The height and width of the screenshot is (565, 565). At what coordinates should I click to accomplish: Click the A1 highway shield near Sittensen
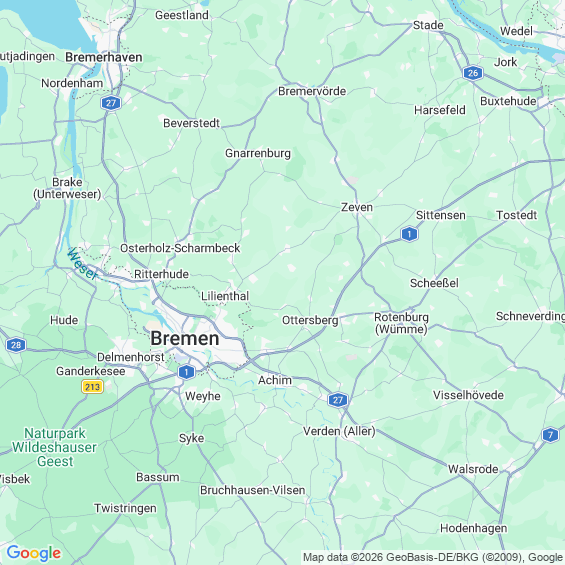coord(409,234)
